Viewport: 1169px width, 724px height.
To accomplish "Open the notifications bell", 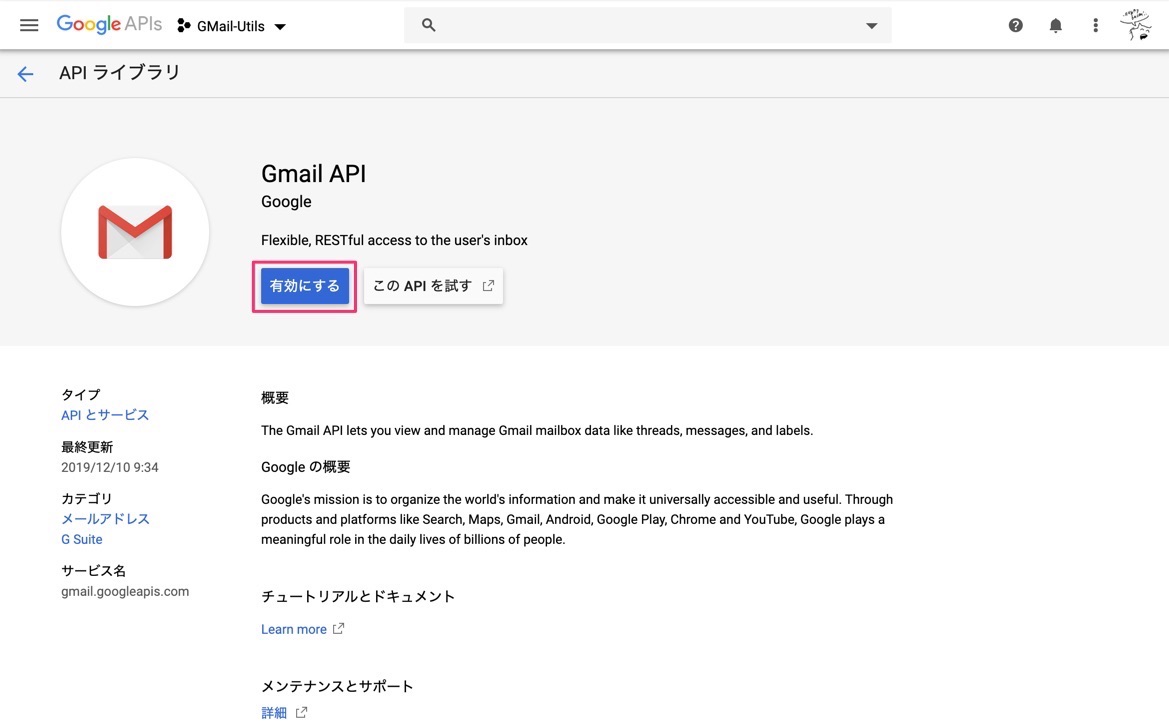I will pos(1055,25).
